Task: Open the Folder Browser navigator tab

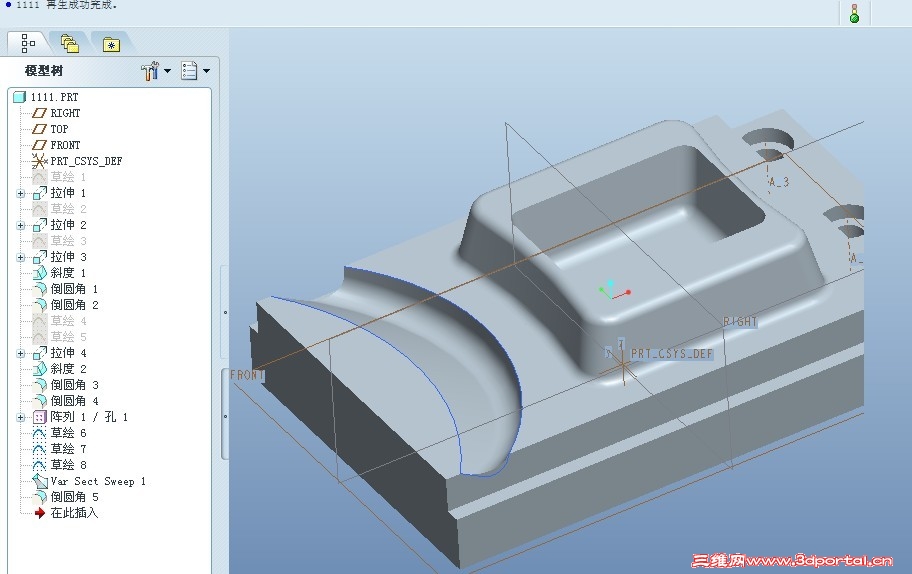Action: (x=69, y=44)
